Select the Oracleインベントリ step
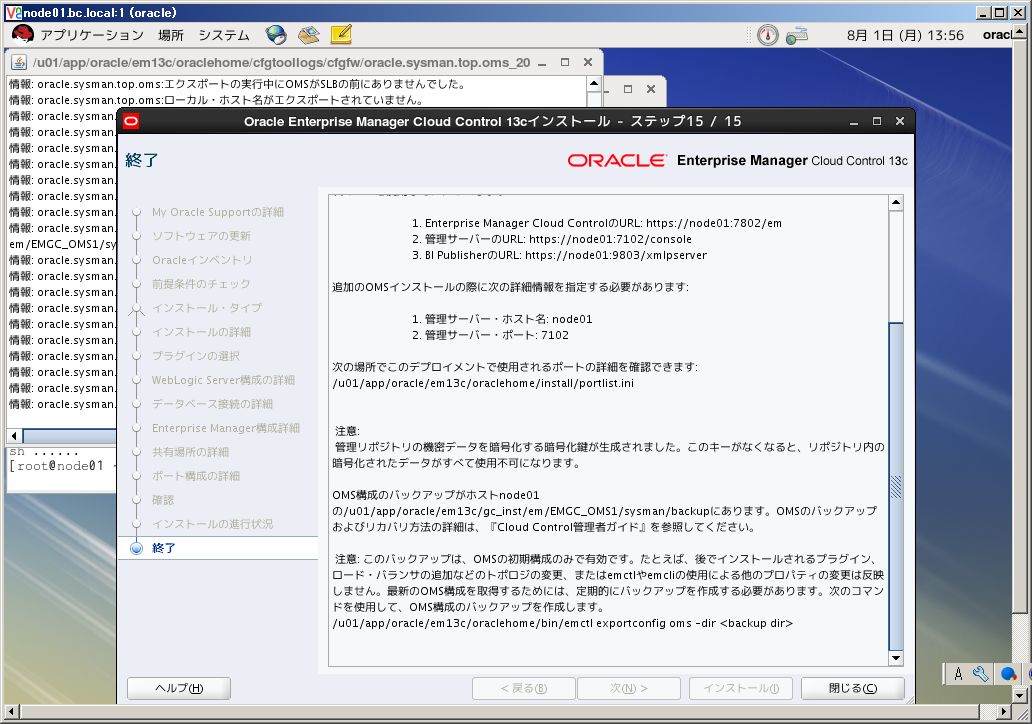The image size is (1032, 724). coord(202,260)
